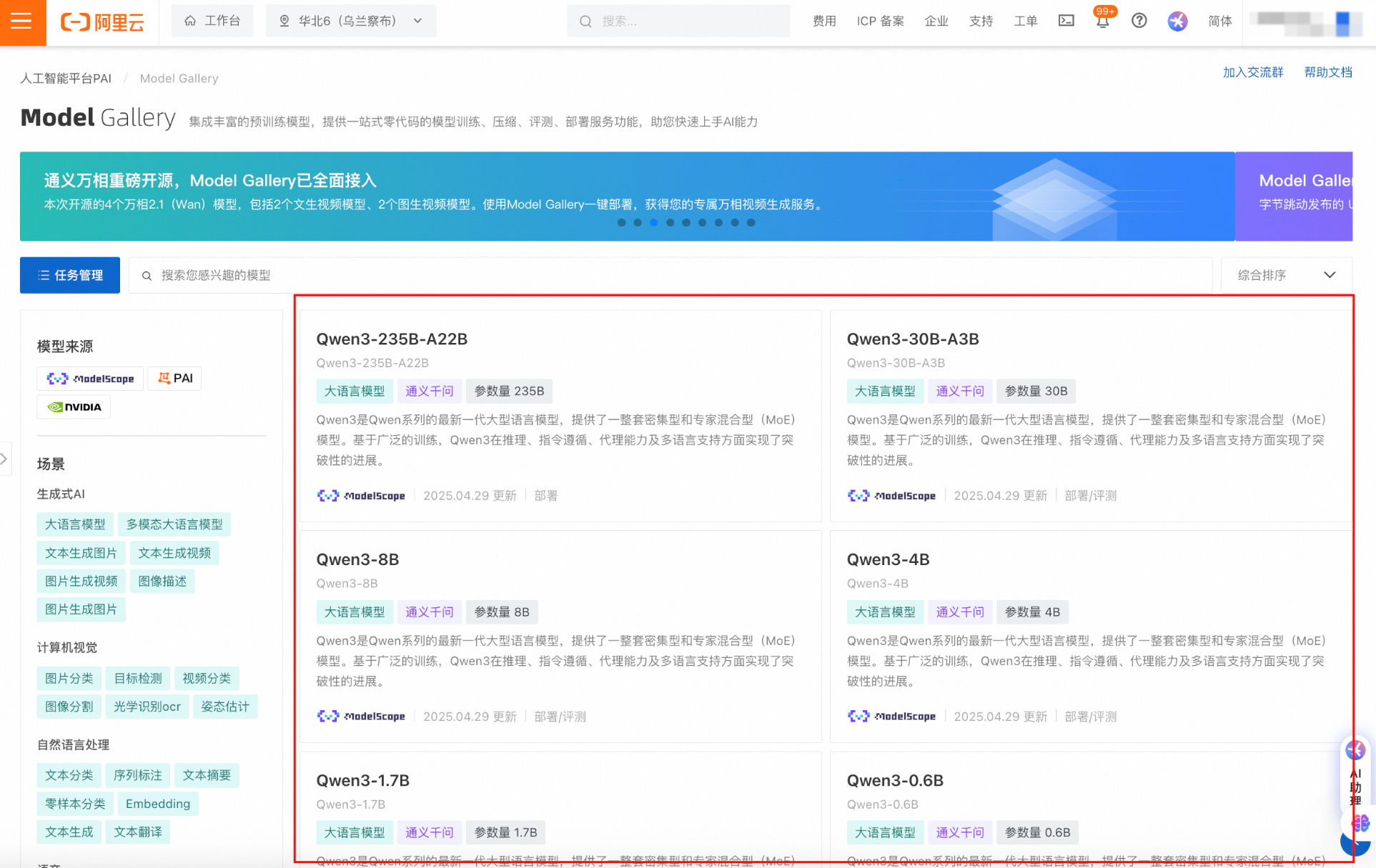The image size is (1376, 868).
Task: Click the Alibaba Cloud logo
Action: pyautogui.click(x=102, y=22)
